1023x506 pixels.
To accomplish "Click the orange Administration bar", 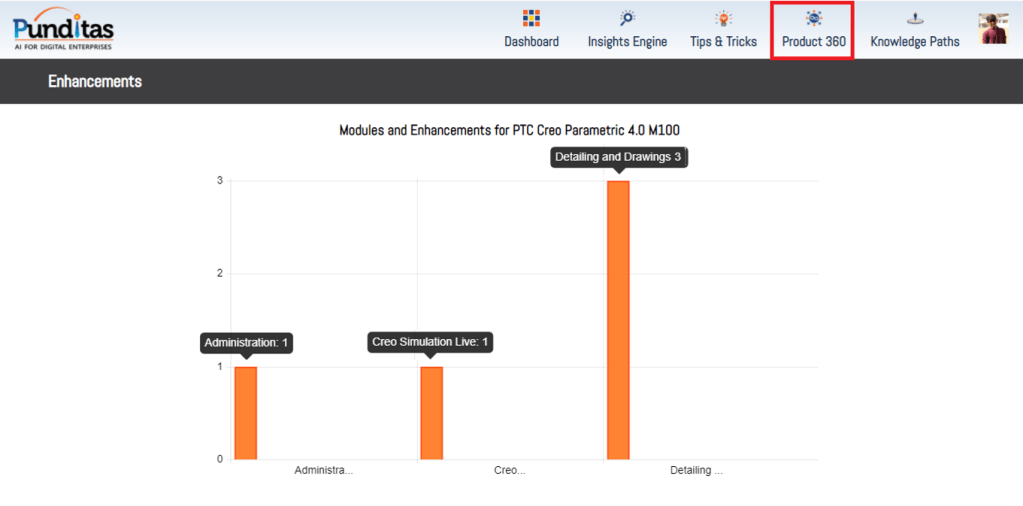I will (246, 413).
